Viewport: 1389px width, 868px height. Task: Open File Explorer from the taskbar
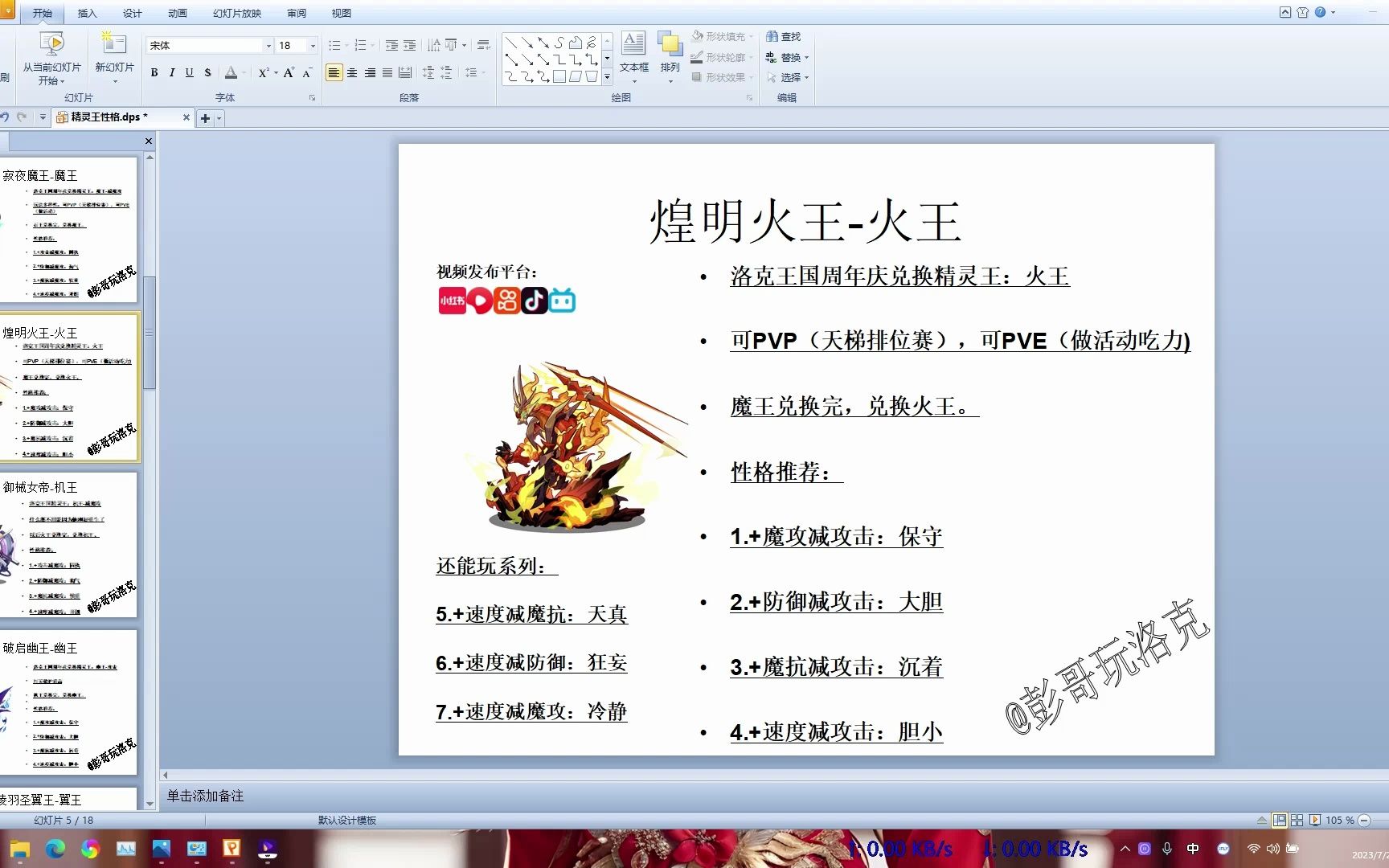tap(20, 849)
